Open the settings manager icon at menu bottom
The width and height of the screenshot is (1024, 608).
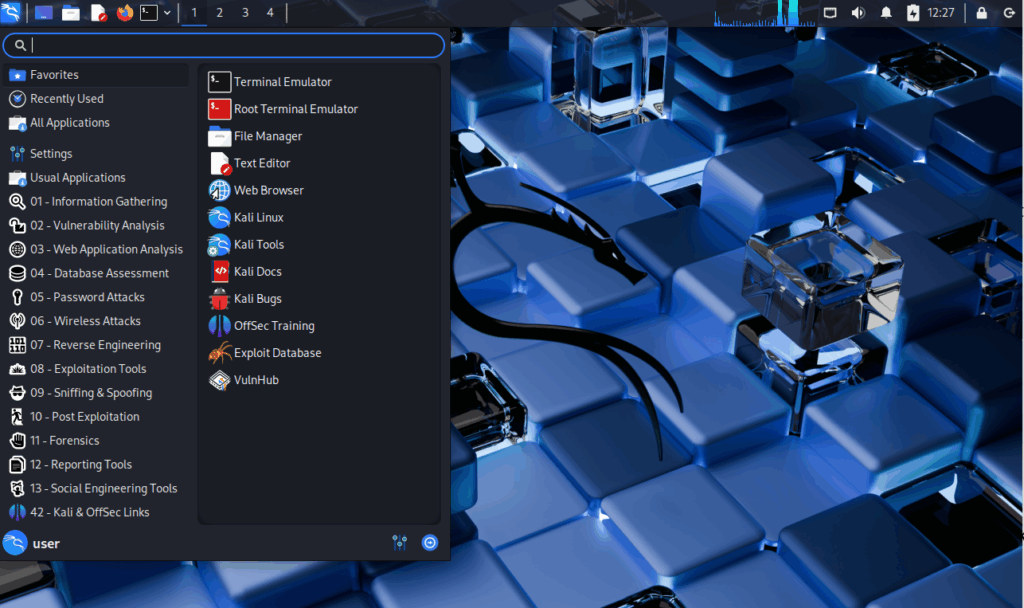click(x=400, y=543)
